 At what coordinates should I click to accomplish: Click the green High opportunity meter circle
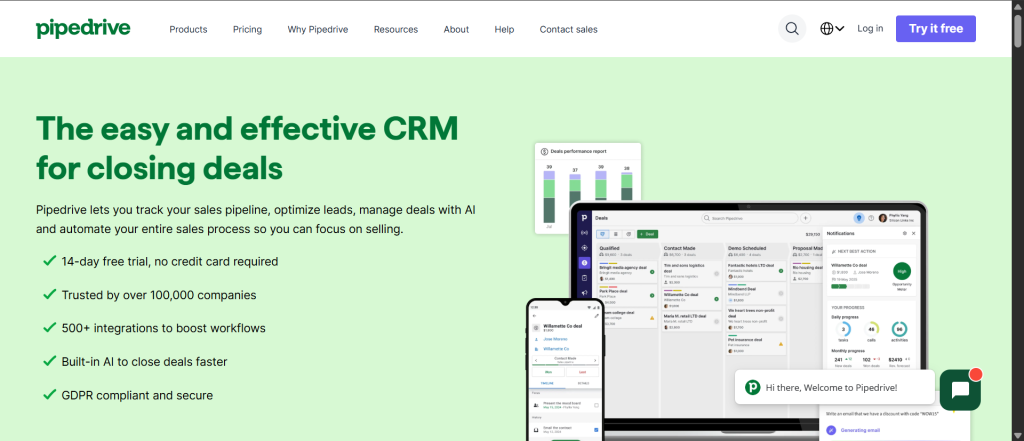click(902, 270)
